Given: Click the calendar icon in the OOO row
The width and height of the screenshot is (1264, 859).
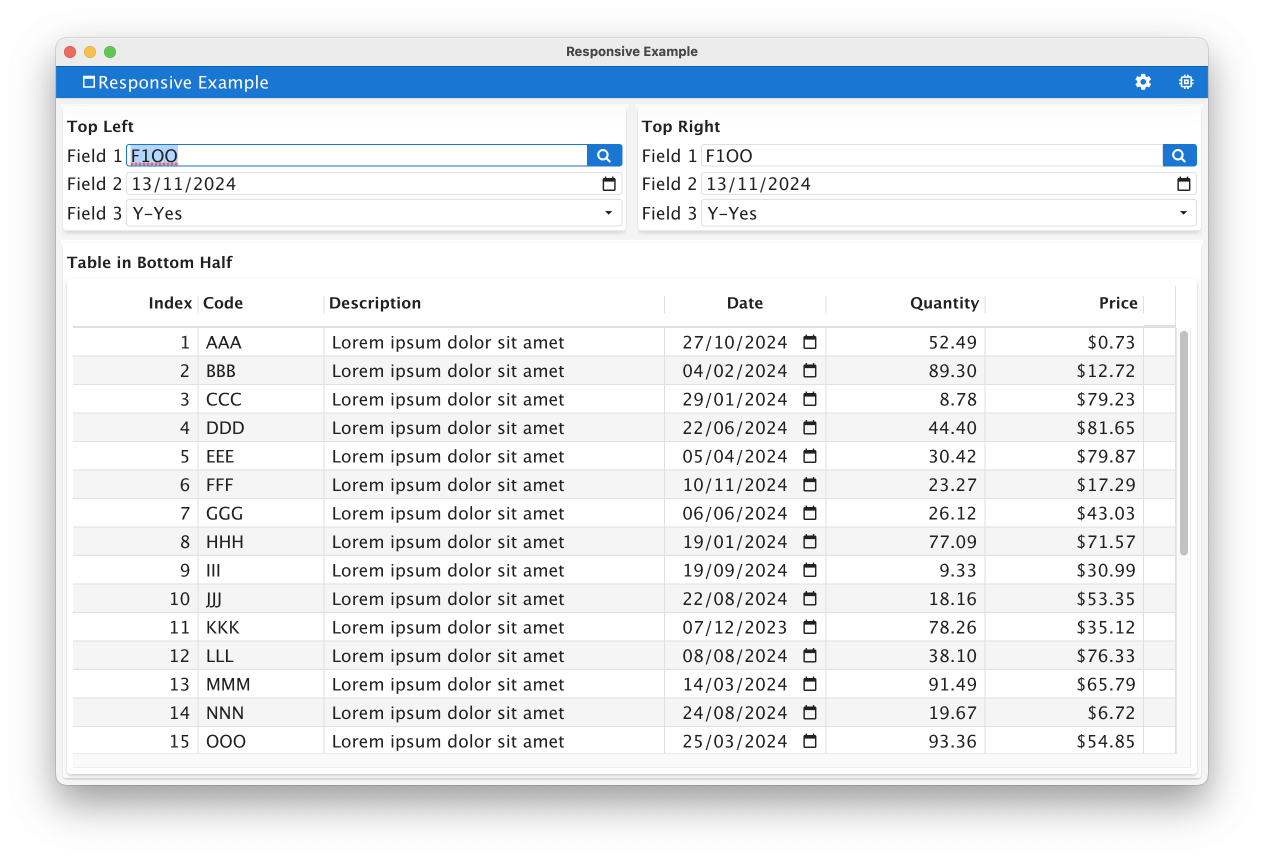Looking at the screenshot, I should tap(810, 741).
